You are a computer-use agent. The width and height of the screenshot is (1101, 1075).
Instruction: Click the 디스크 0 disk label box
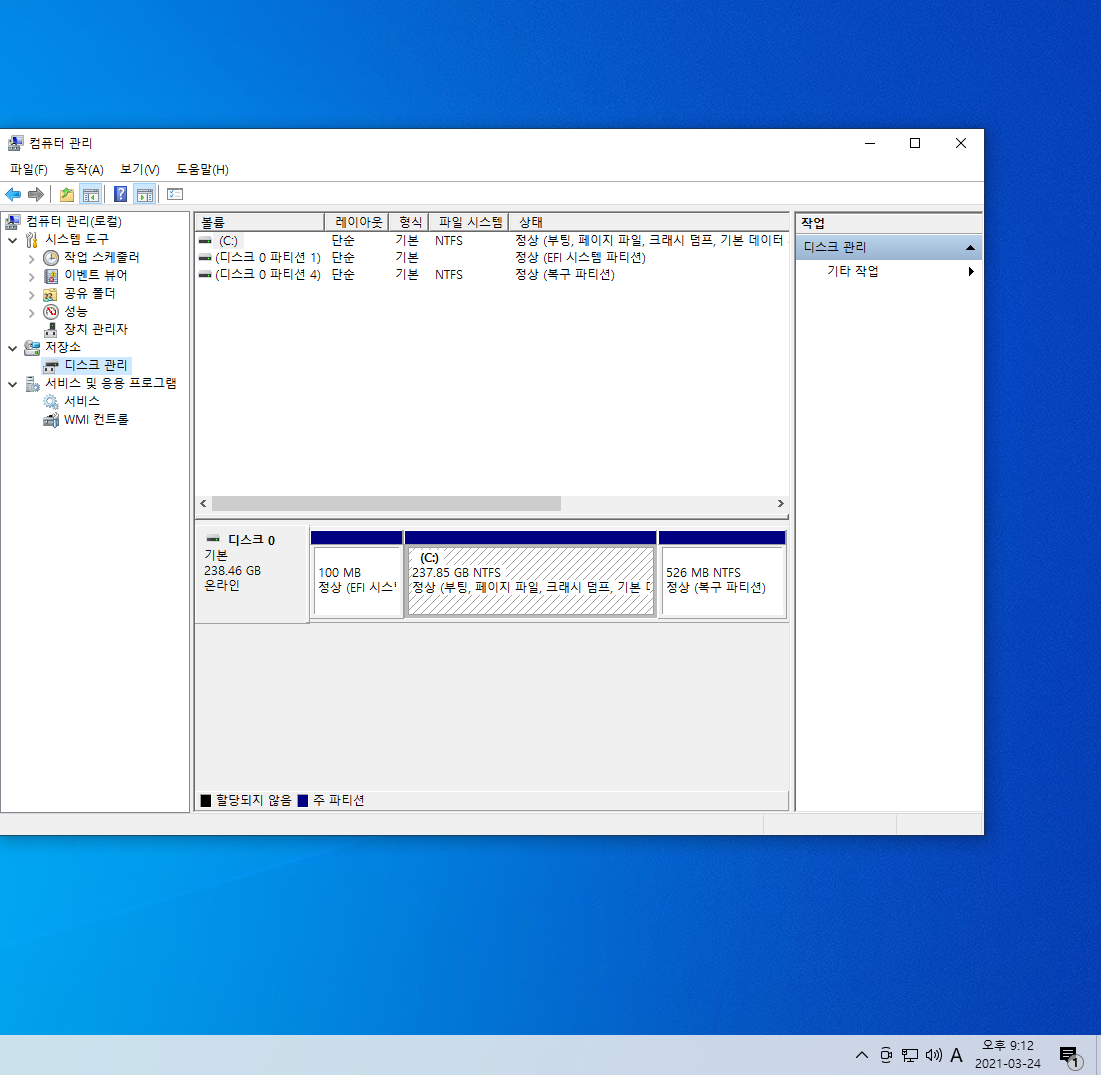tap(252, 574)
